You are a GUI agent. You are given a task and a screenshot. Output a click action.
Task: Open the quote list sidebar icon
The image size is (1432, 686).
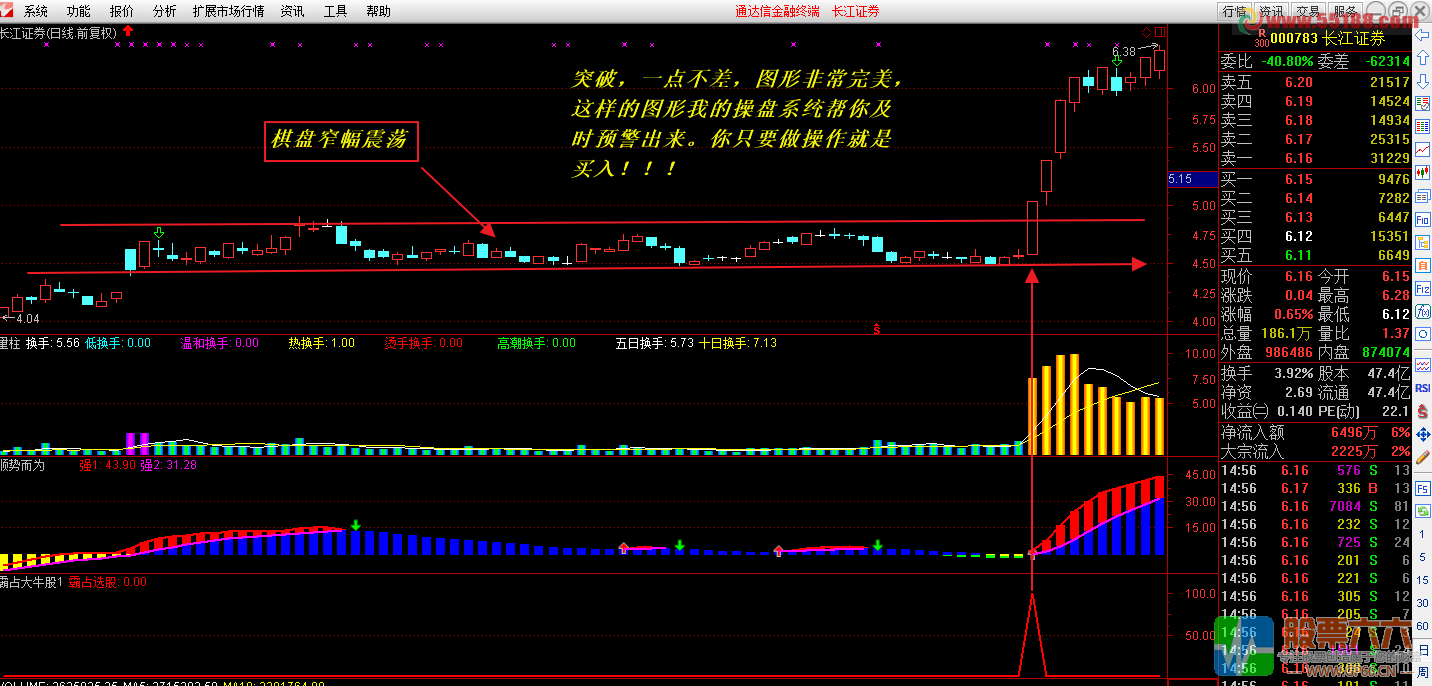click(1422, 106)
